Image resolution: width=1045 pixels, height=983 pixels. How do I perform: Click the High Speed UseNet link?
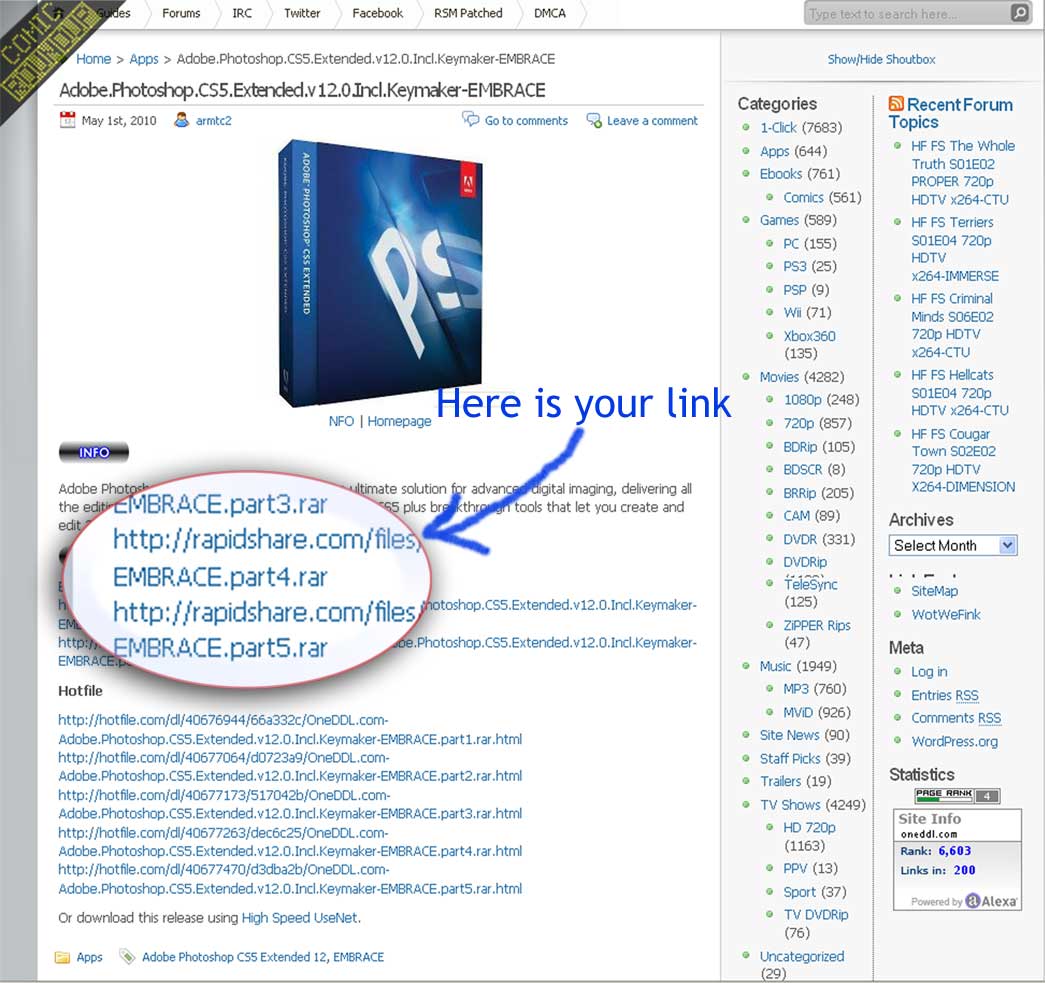(300, 918)
